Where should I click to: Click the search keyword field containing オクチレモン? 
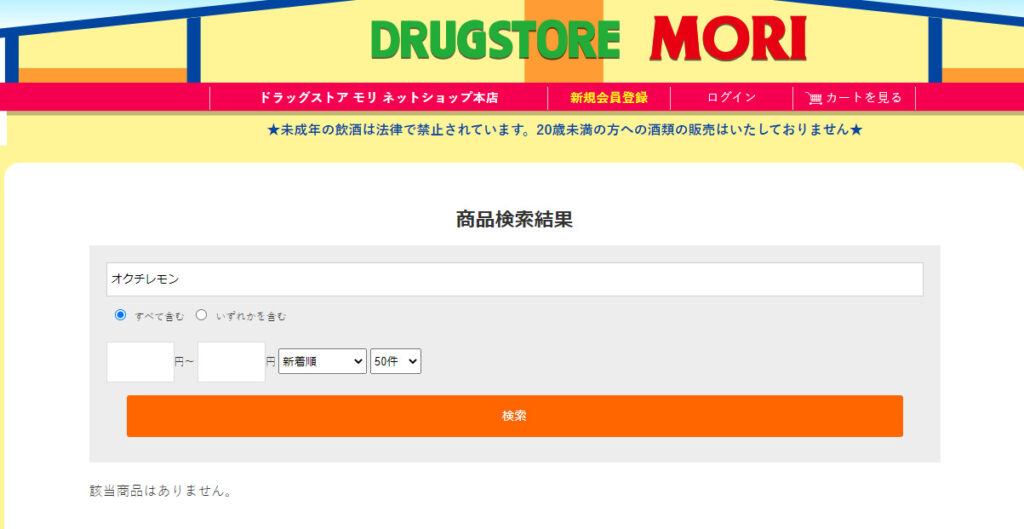(x=515, y=280)
